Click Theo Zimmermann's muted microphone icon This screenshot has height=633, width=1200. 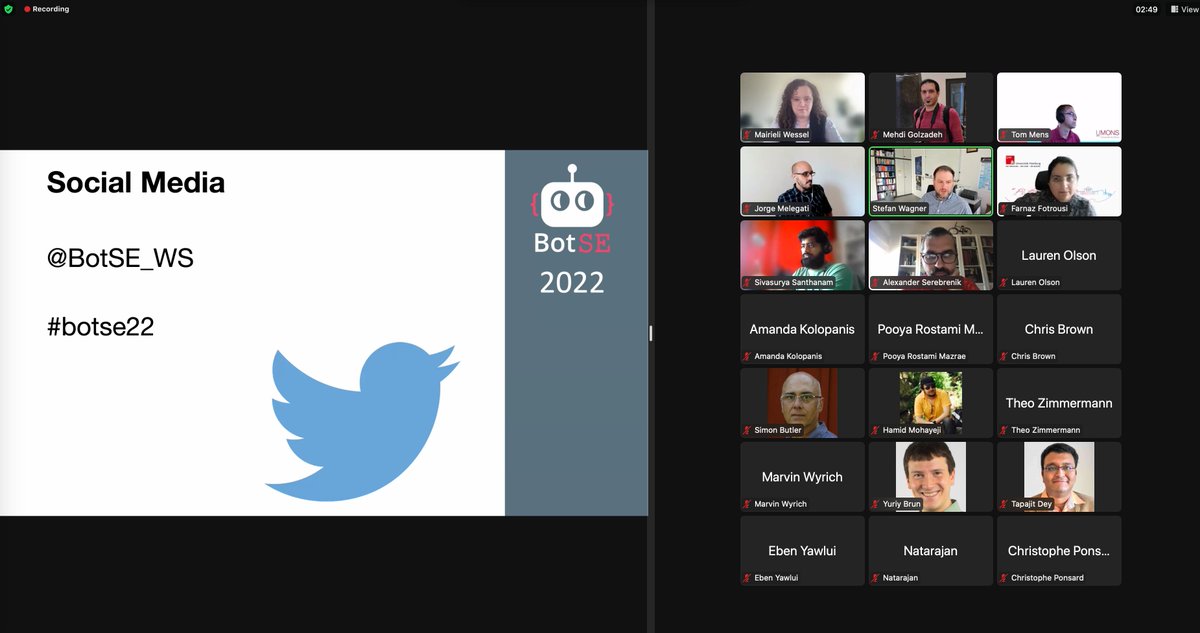[1003, 431]
